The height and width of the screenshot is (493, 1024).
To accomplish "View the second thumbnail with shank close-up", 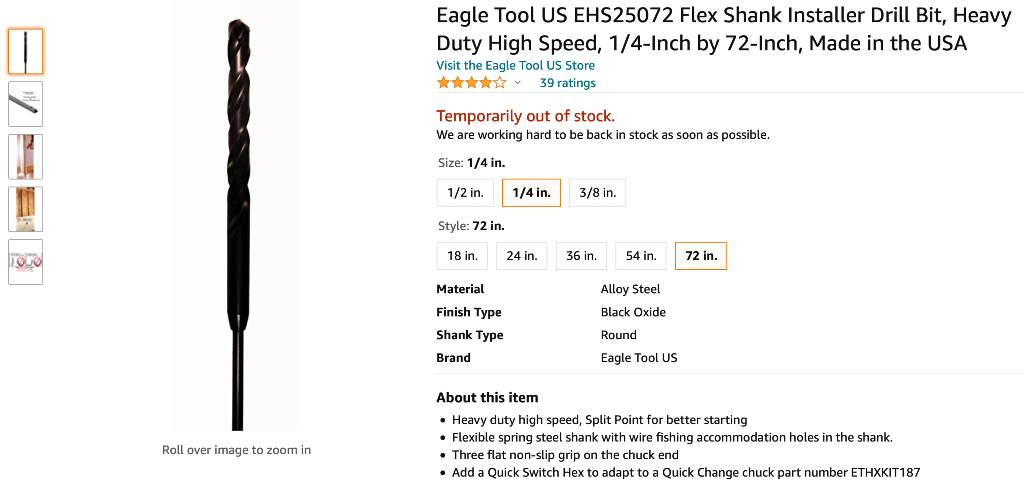I will (x=25, y=104).
